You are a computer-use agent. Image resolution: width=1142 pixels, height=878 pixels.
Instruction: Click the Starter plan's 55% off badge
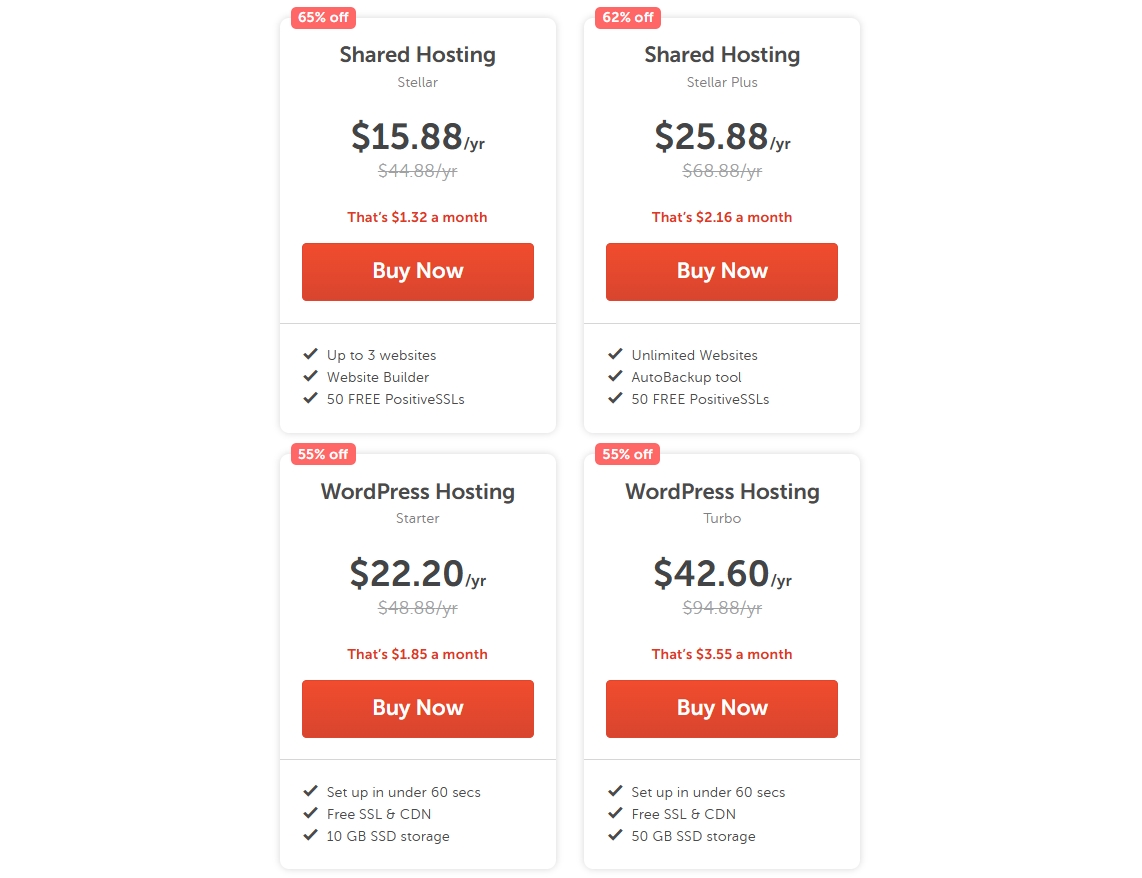coord(323,454)
